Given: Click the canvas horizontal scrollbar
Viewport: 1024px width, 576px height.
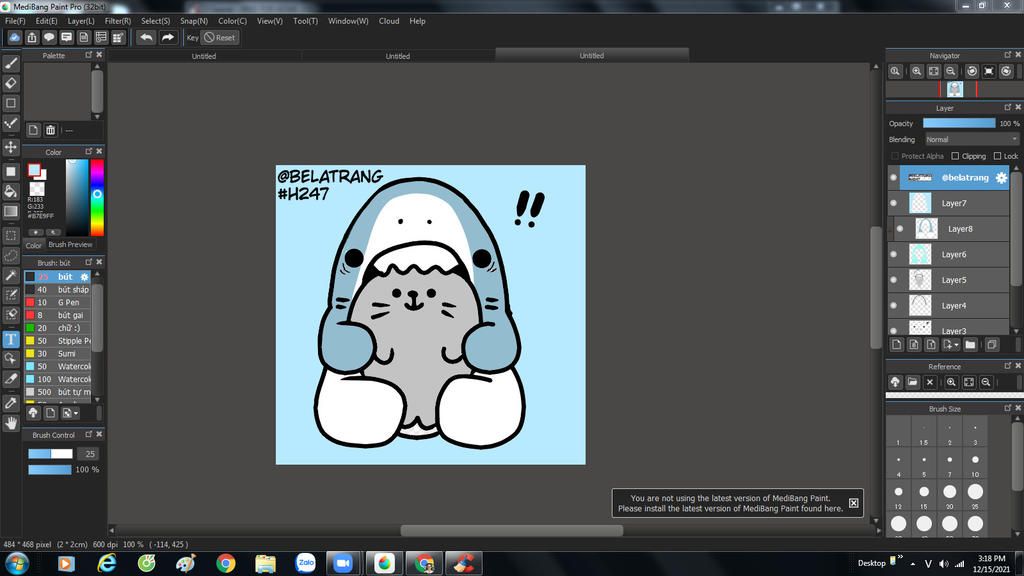Looking at the screenshot, I should click(x=511, y=530).
